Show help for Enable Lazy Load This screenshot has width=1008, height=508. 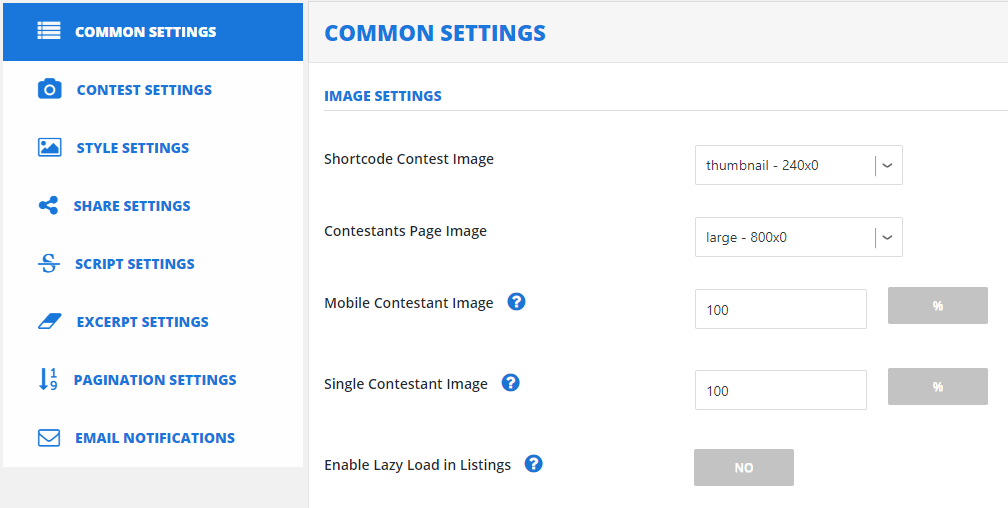(x=534, y=464)
